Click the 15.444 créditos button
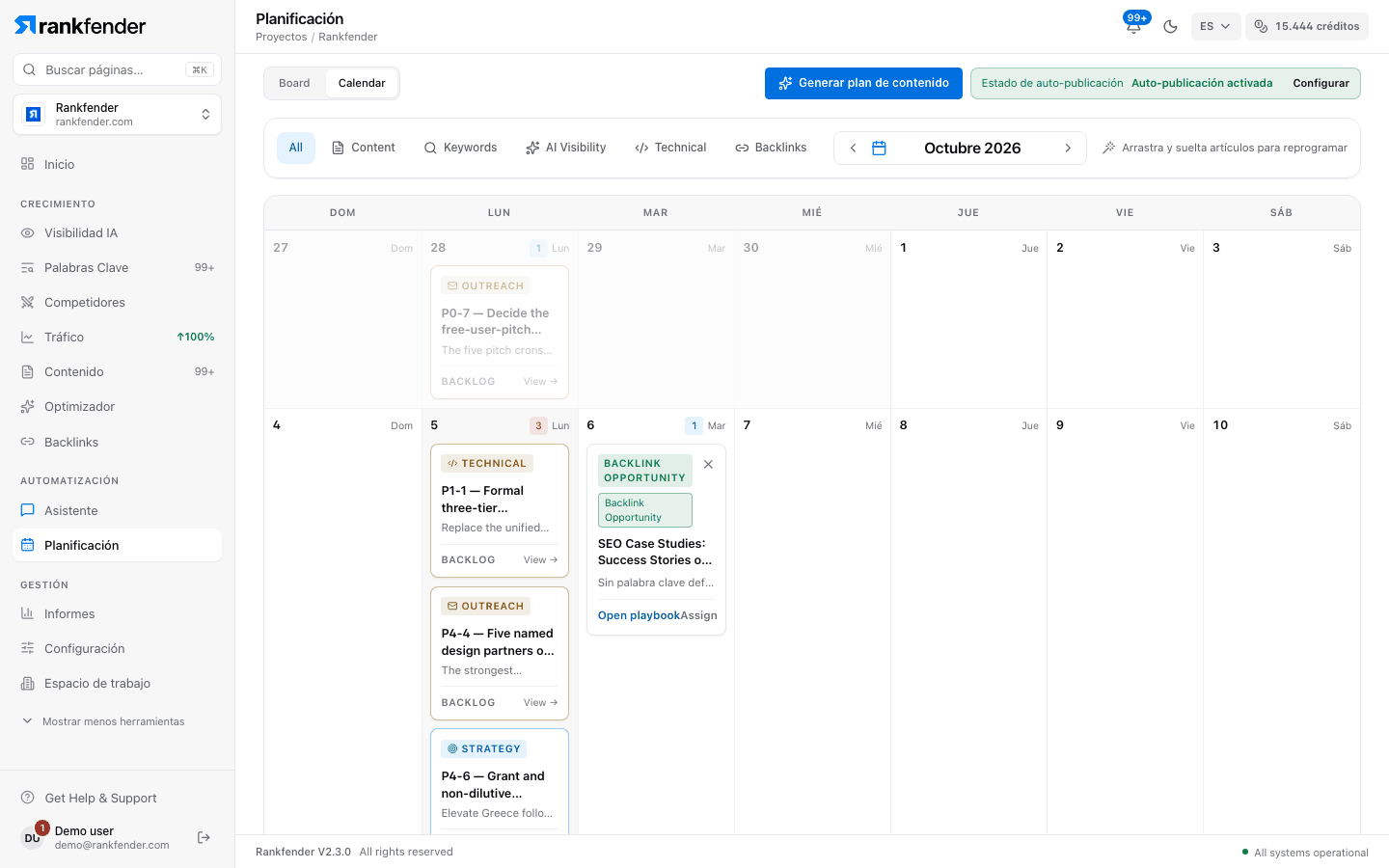The image size is (1389, 868). [x=1307, y=26]
